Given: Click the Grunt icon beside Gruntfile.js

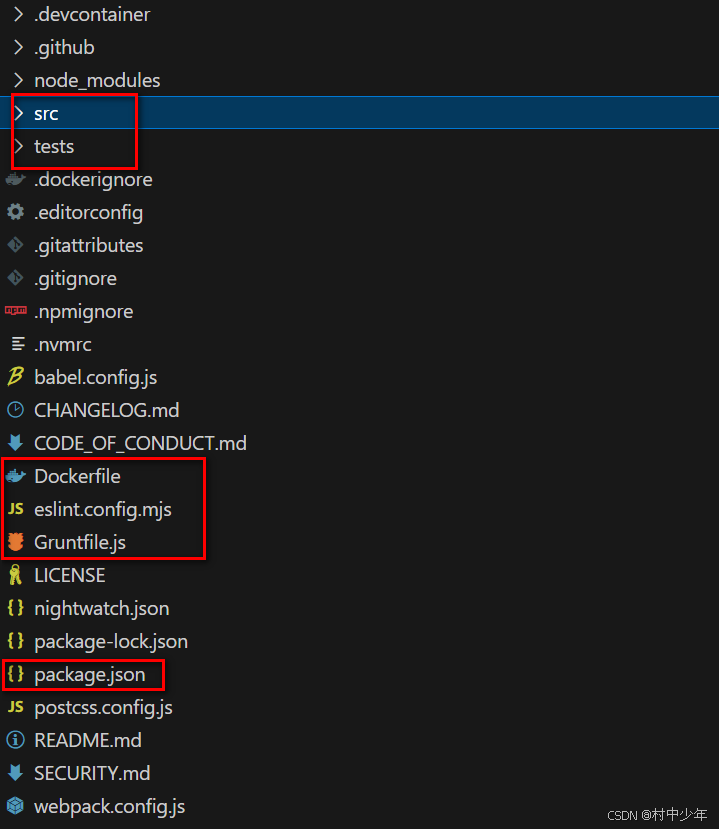Looking at the screenshot, I should coord(15,542).
